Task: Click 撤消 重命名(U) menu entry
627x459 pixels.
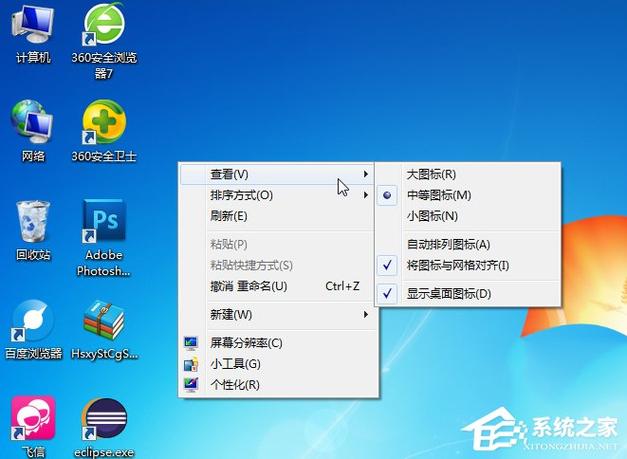Action: click(x=277, y=286)
